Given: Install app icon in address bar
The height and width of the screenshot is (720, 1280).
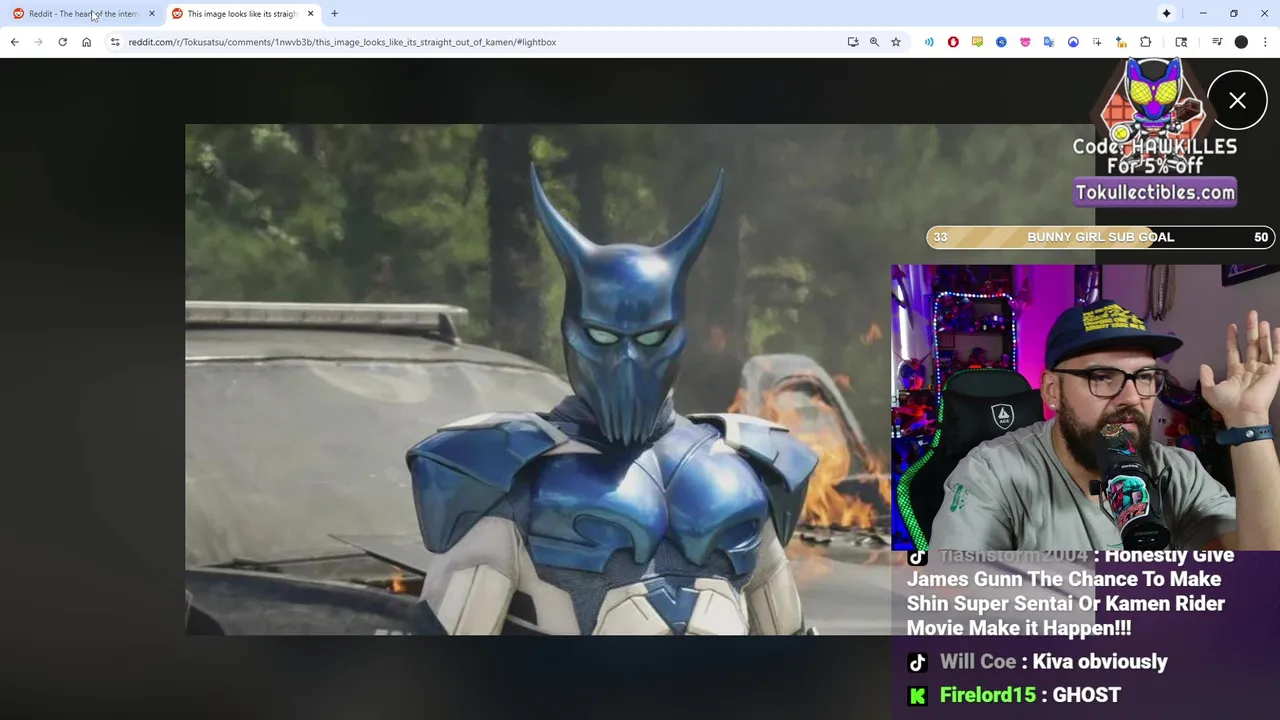Looking at the screenshot, I should [x=852, y=42].
